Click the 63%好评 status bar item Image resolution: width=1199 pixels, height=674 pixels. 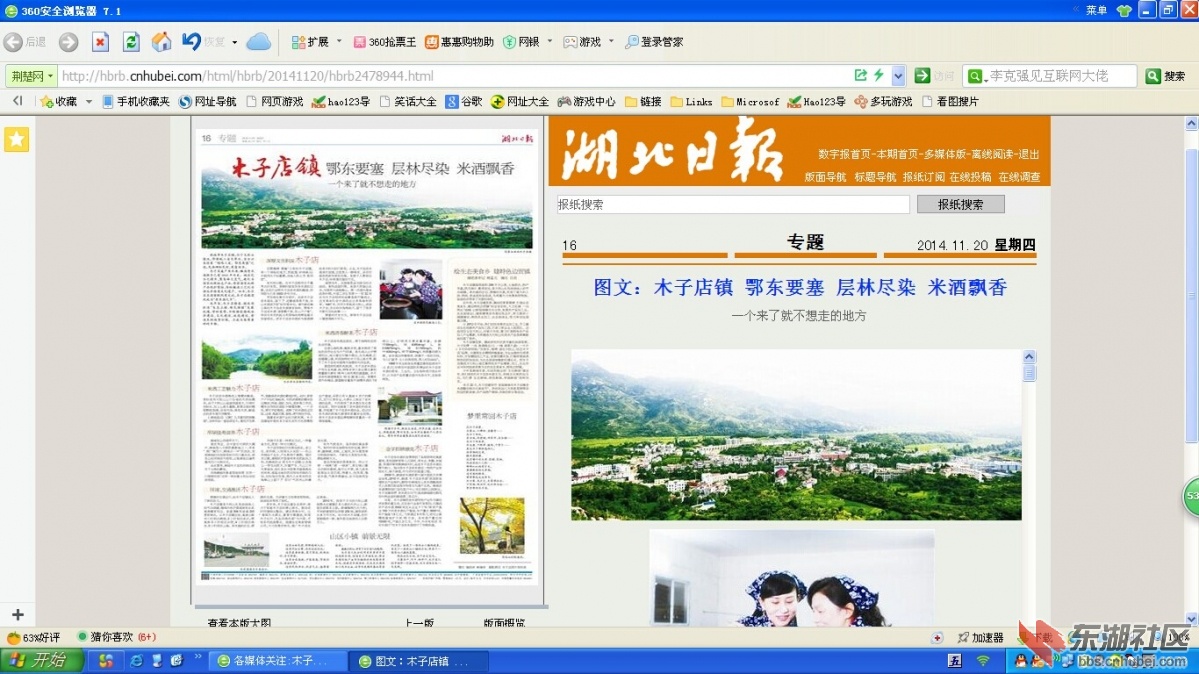(x=34, y=637)
